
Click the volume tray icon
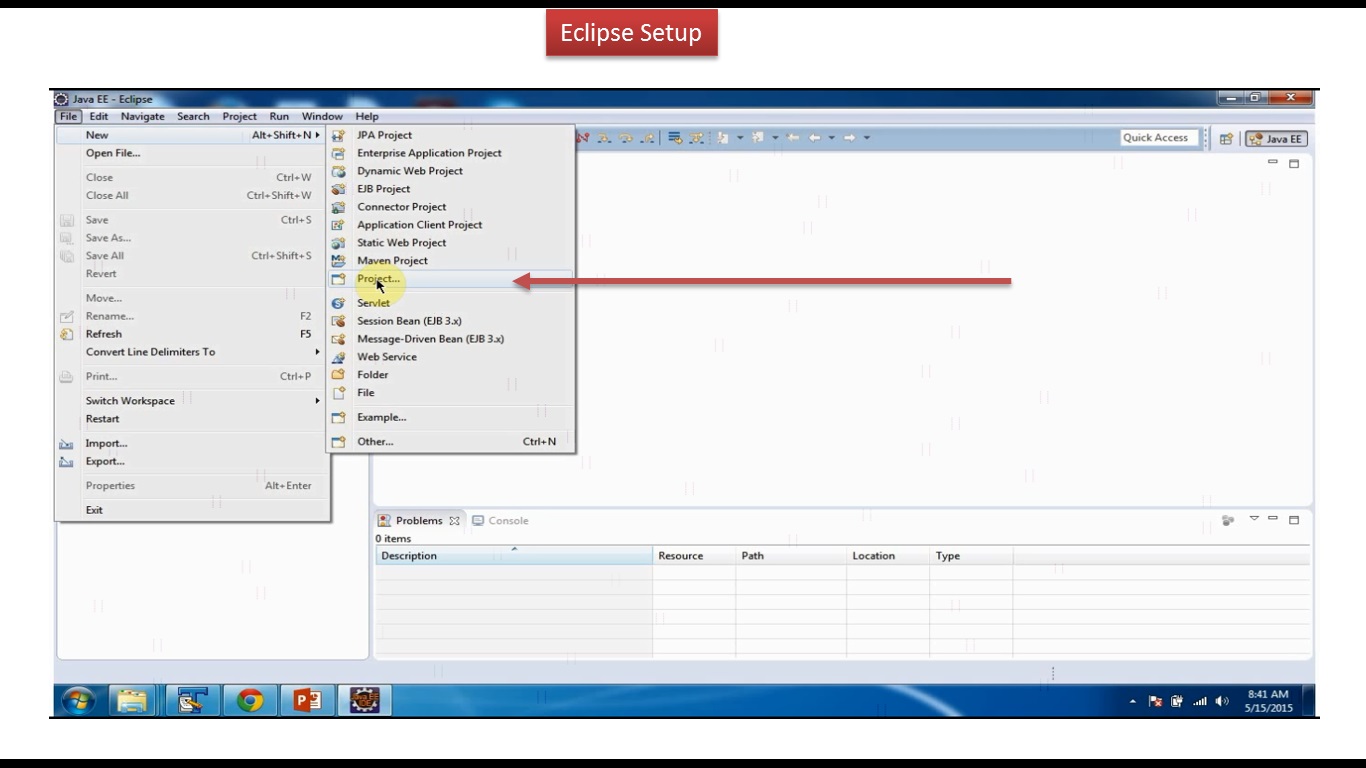(1222, 702)
